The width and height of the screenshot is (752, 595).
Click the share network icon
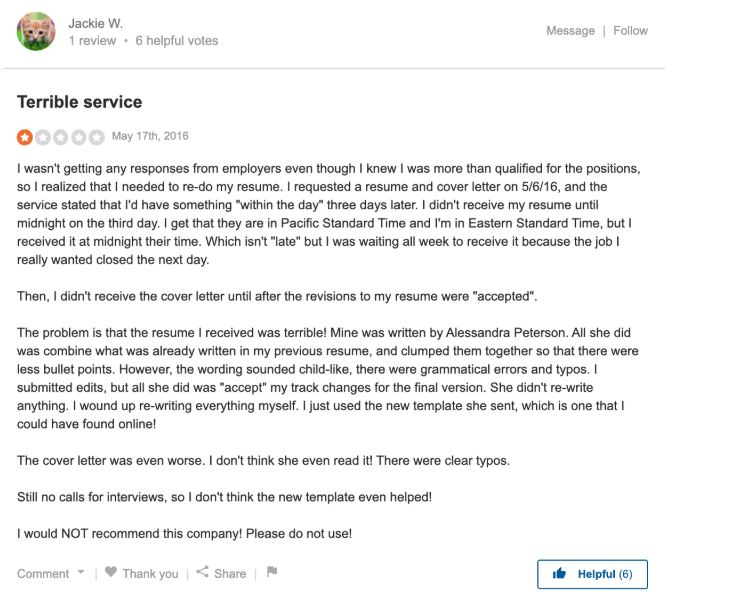coord(202,572)
